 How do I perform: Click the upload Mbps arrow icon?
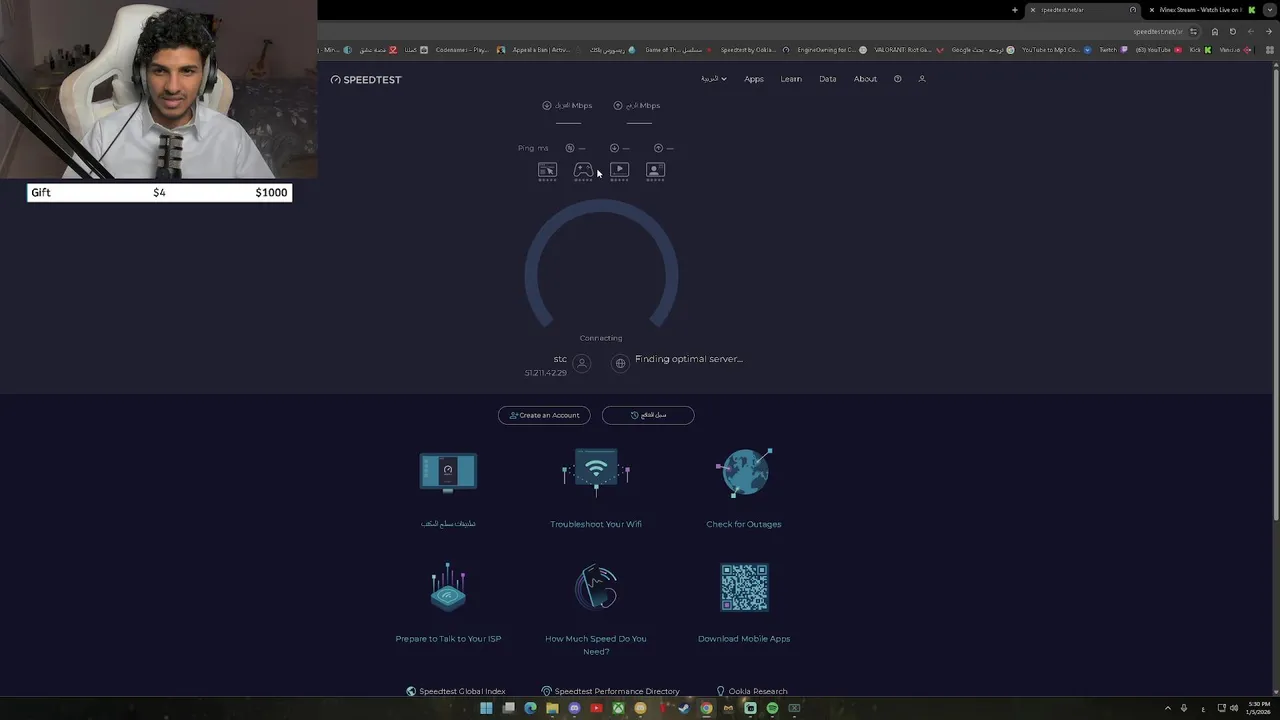618,105
